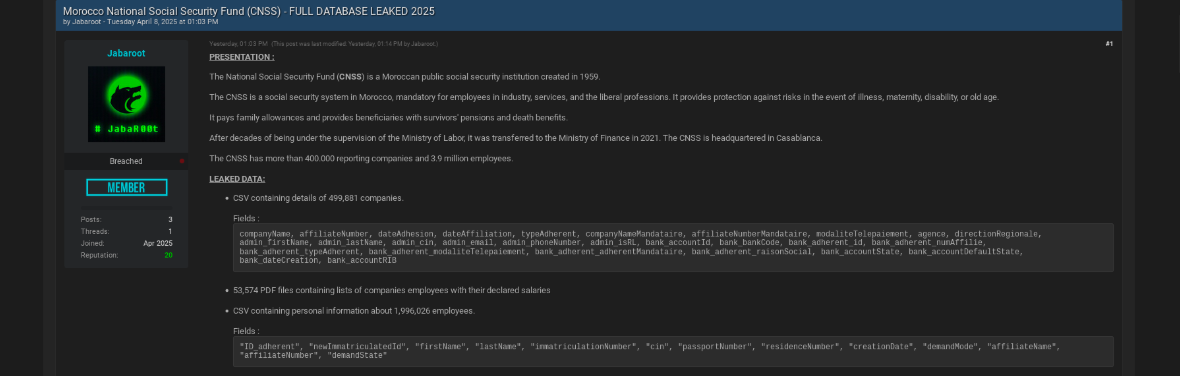Open the #1 post permalink
Screen dimensions: 1180x376
tap(1109, 44)
